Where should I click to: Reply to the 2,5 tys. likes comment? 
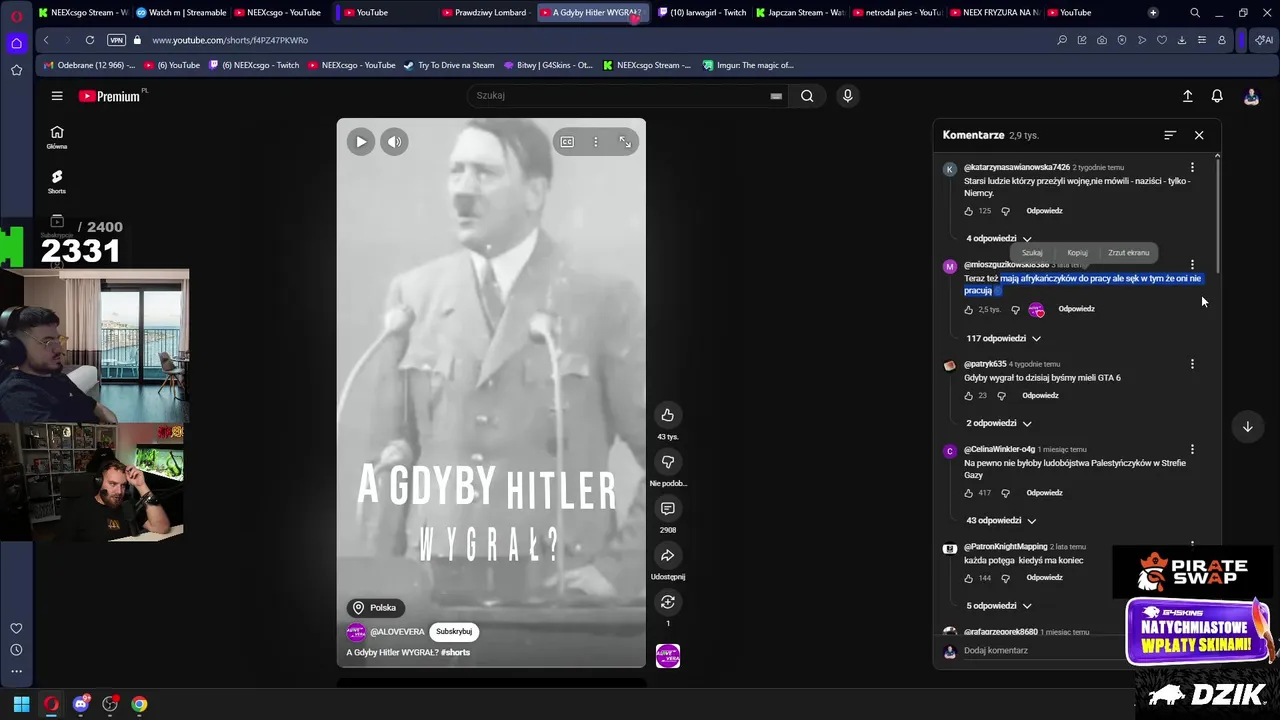pos(1076,309)
